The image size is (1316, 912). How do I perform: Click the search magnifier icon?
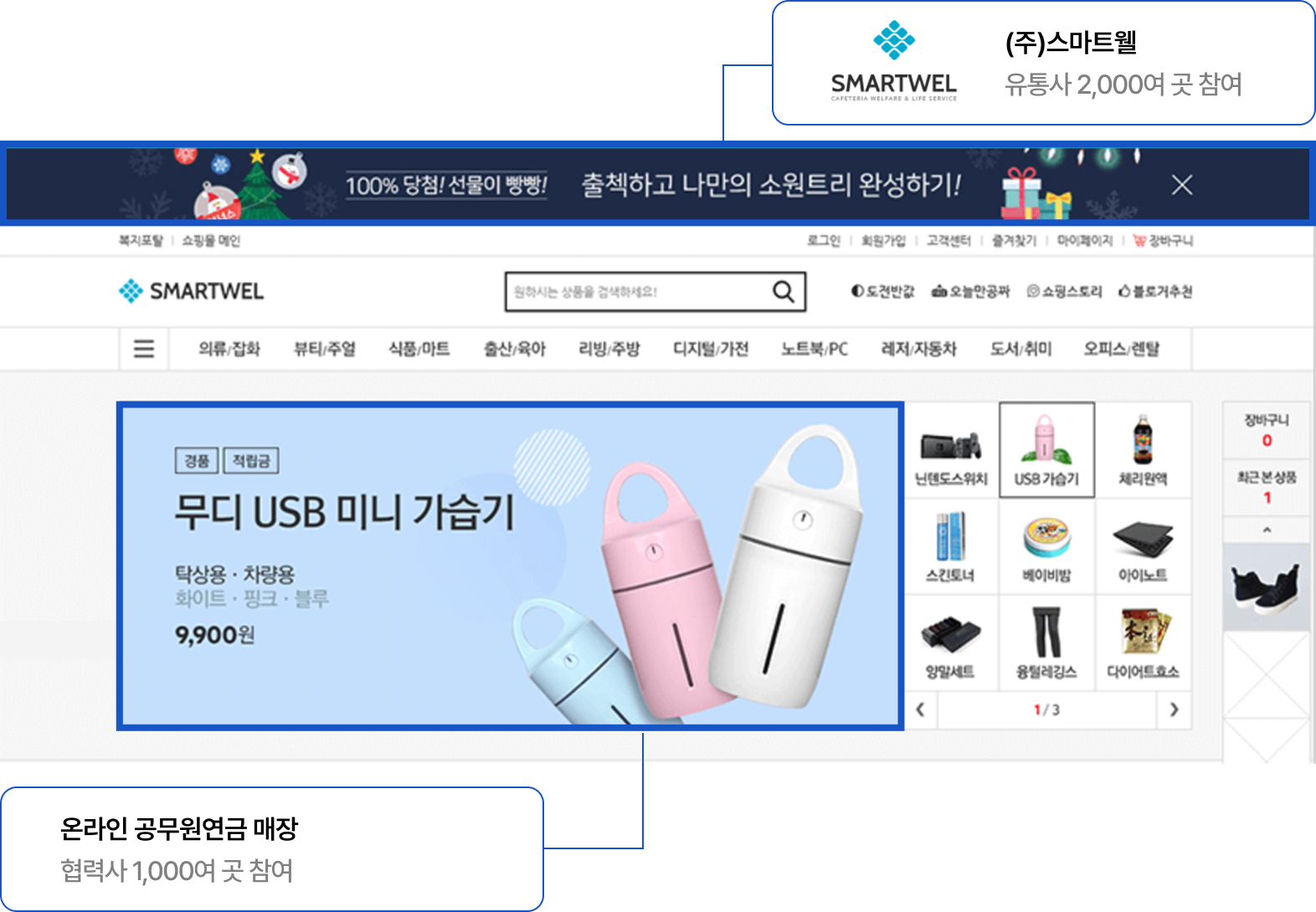pos(783,291)
